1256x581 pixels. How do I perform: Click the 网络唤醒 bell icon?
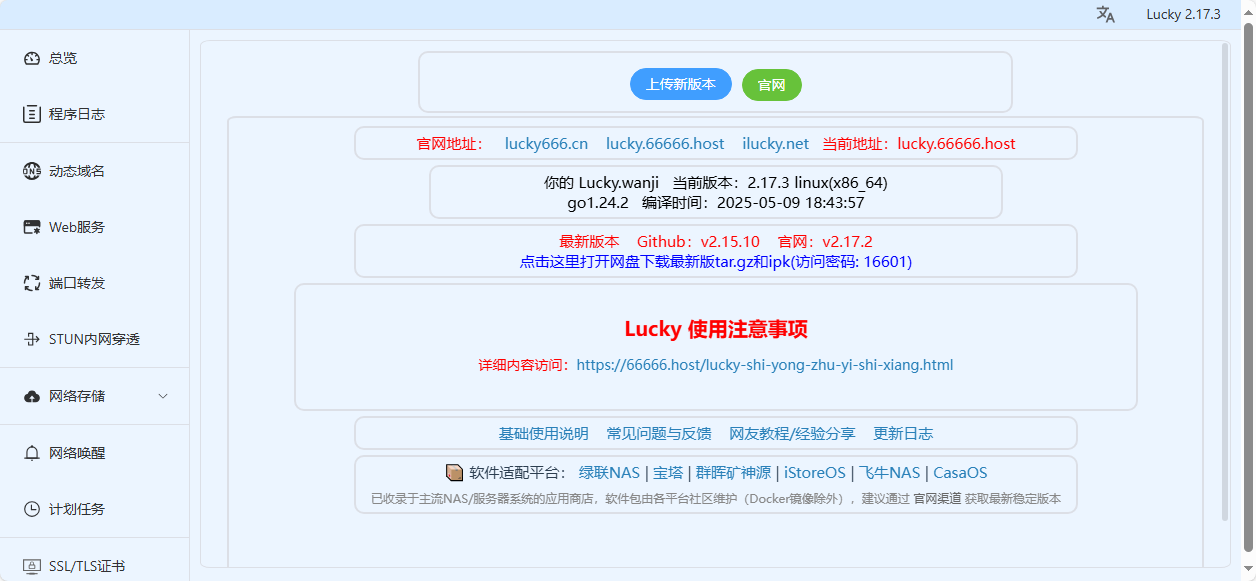[31, 453]
